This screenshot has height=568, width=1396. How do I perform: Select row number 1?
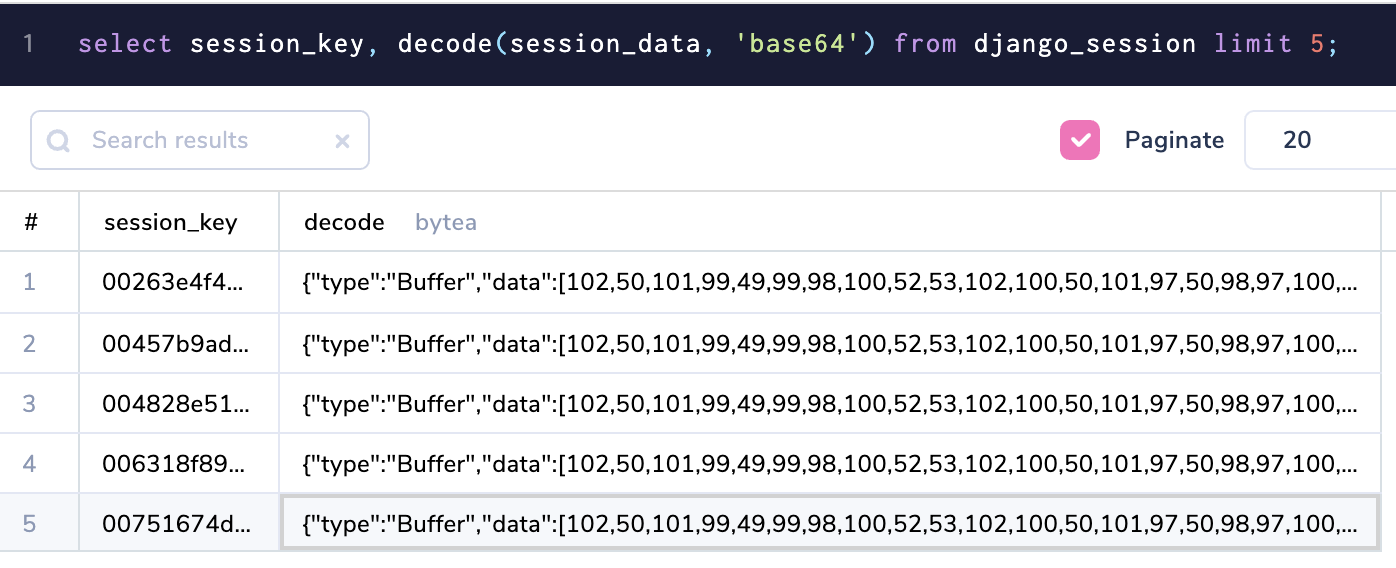(29, 282)
